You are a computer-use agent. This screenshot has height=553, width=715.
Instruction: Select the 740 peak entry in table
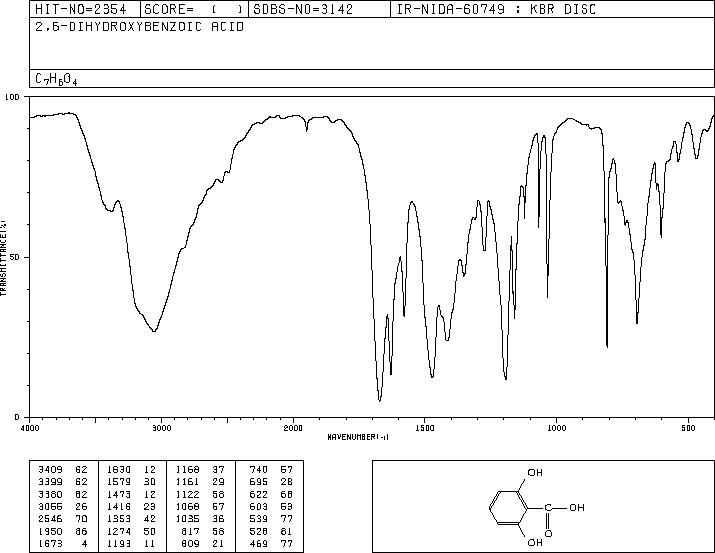pos(271,470)
